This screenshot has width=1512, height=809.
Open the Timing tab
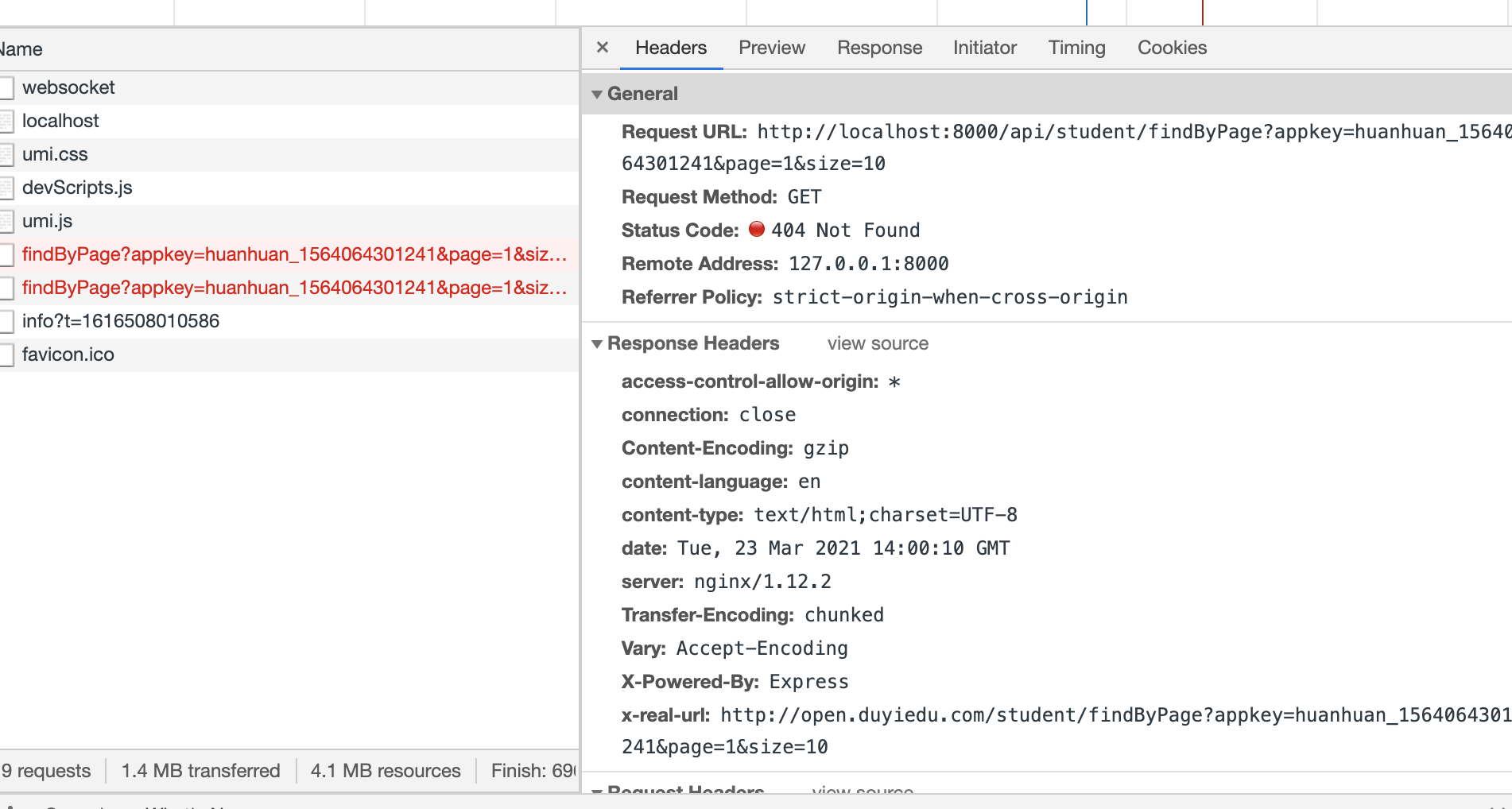pyautogui.click(x=1076, y=48)
